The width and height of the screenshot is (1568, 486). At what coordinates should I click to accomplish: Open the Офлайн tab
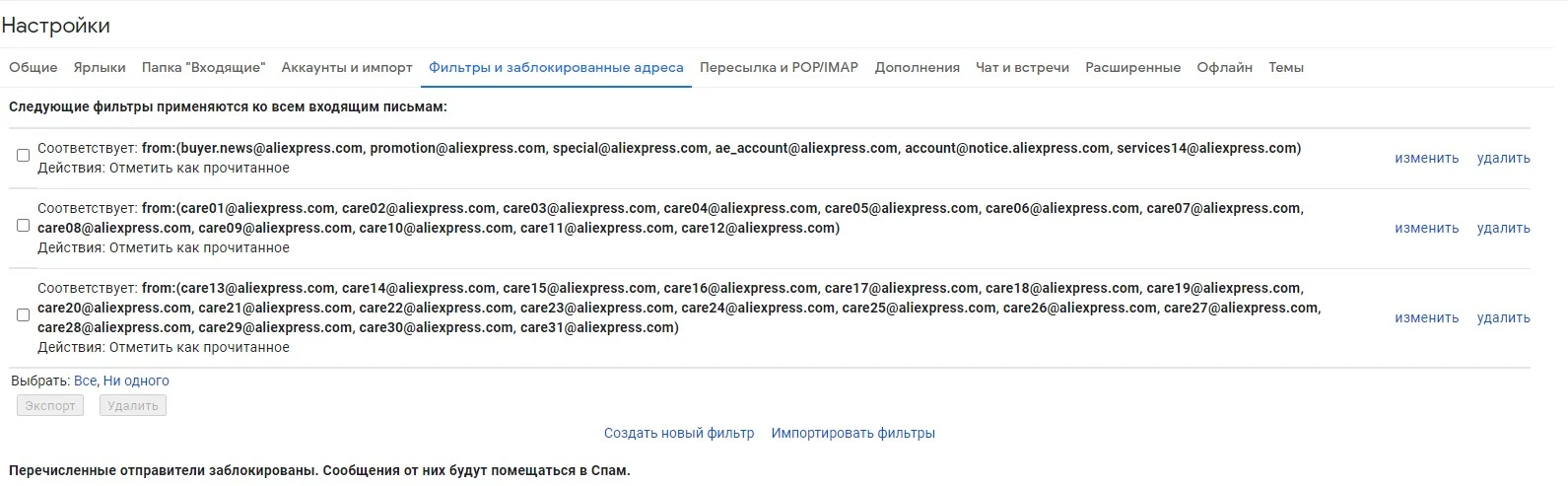click(x=1224, y=67)
